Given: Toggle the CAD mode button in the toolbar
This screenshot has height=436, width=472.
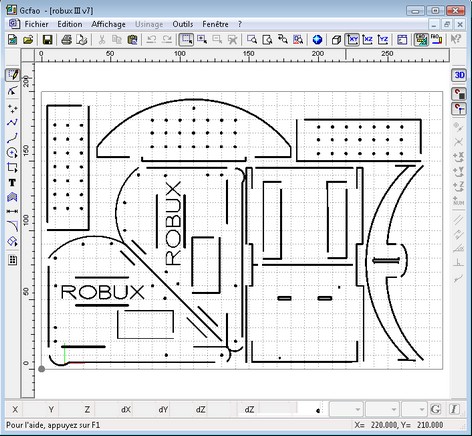Looking at the screenshot, I should click(x=421, y=40).
